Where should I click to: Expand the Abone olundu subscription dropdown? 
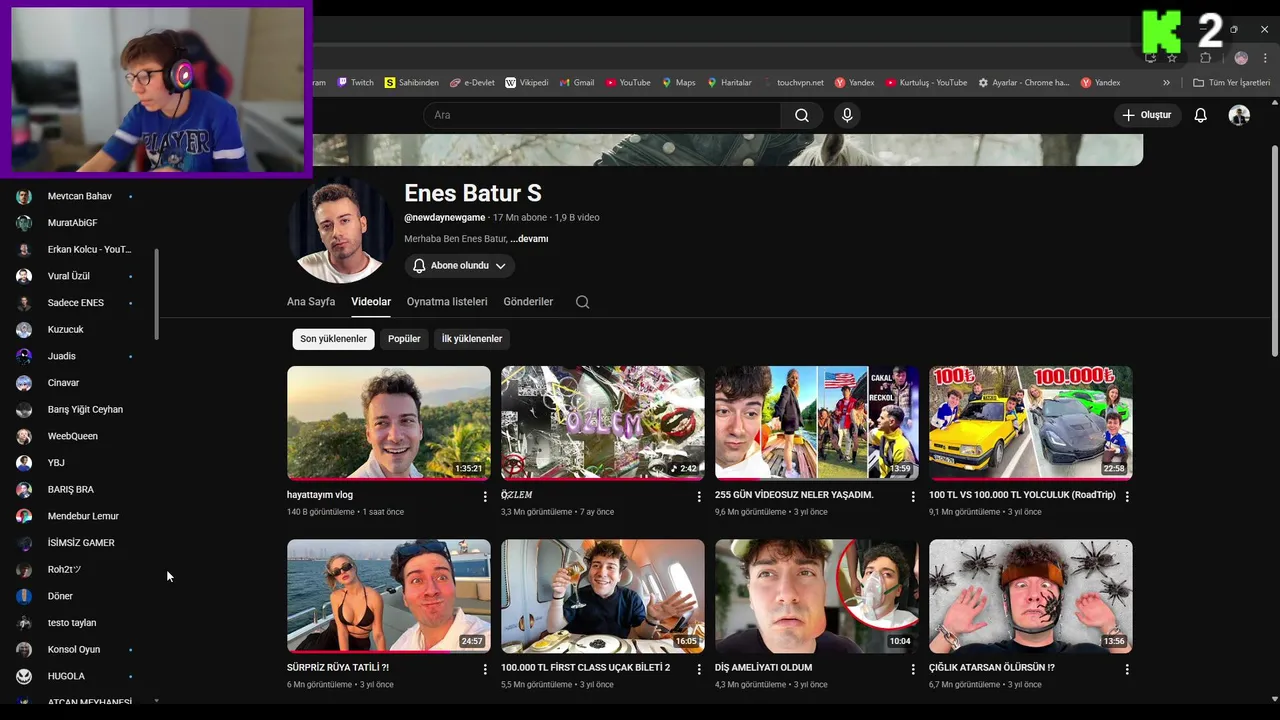tap(460, 266)
